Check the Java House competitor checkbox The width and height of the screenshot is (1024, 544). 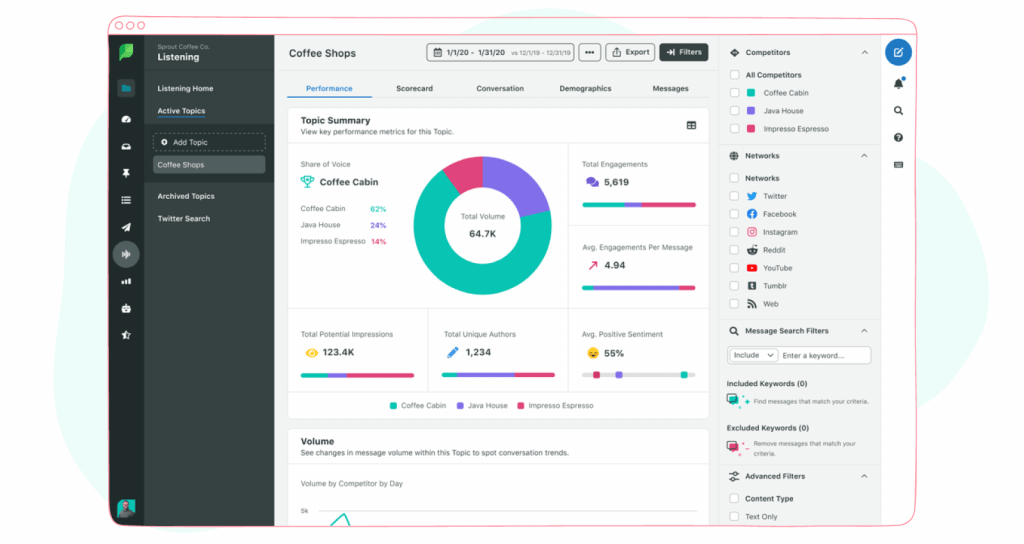tap(734, 111)
